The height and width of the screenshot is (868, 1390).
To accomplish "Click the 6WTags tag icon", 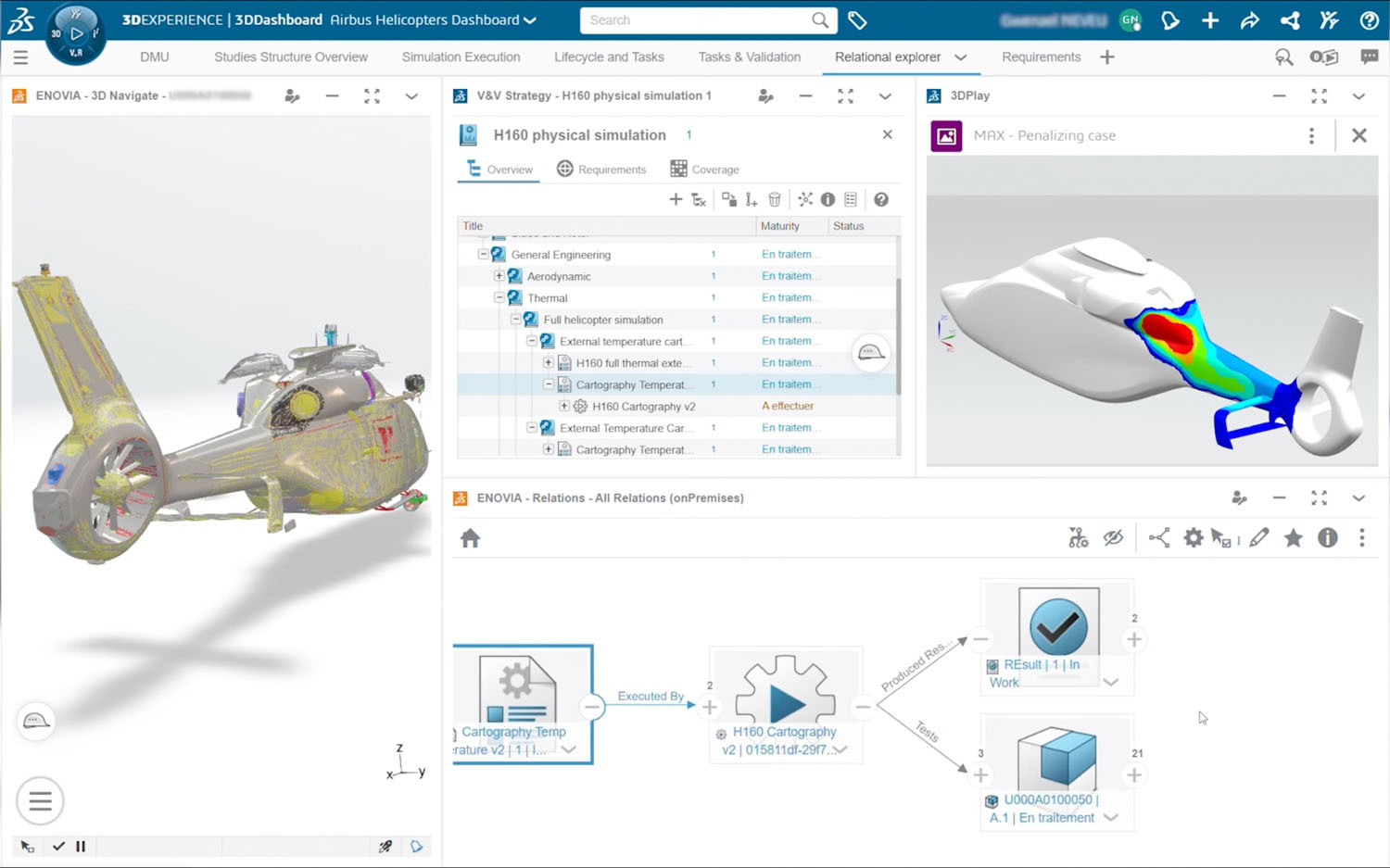I will pyautogui.click(x=857, y=20).
